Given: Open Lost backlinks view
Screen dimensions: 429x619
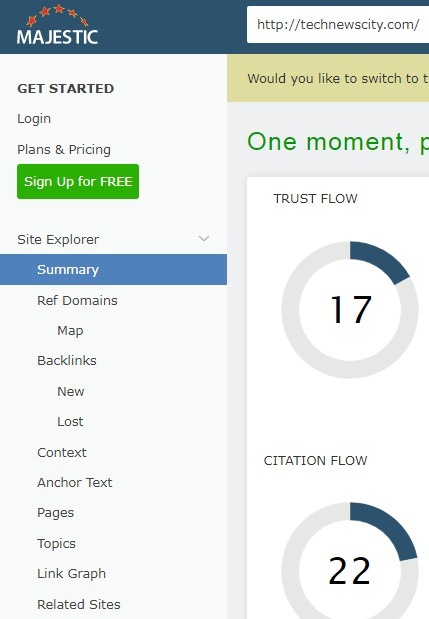Looking at the screenshot, I should [70, 421].
